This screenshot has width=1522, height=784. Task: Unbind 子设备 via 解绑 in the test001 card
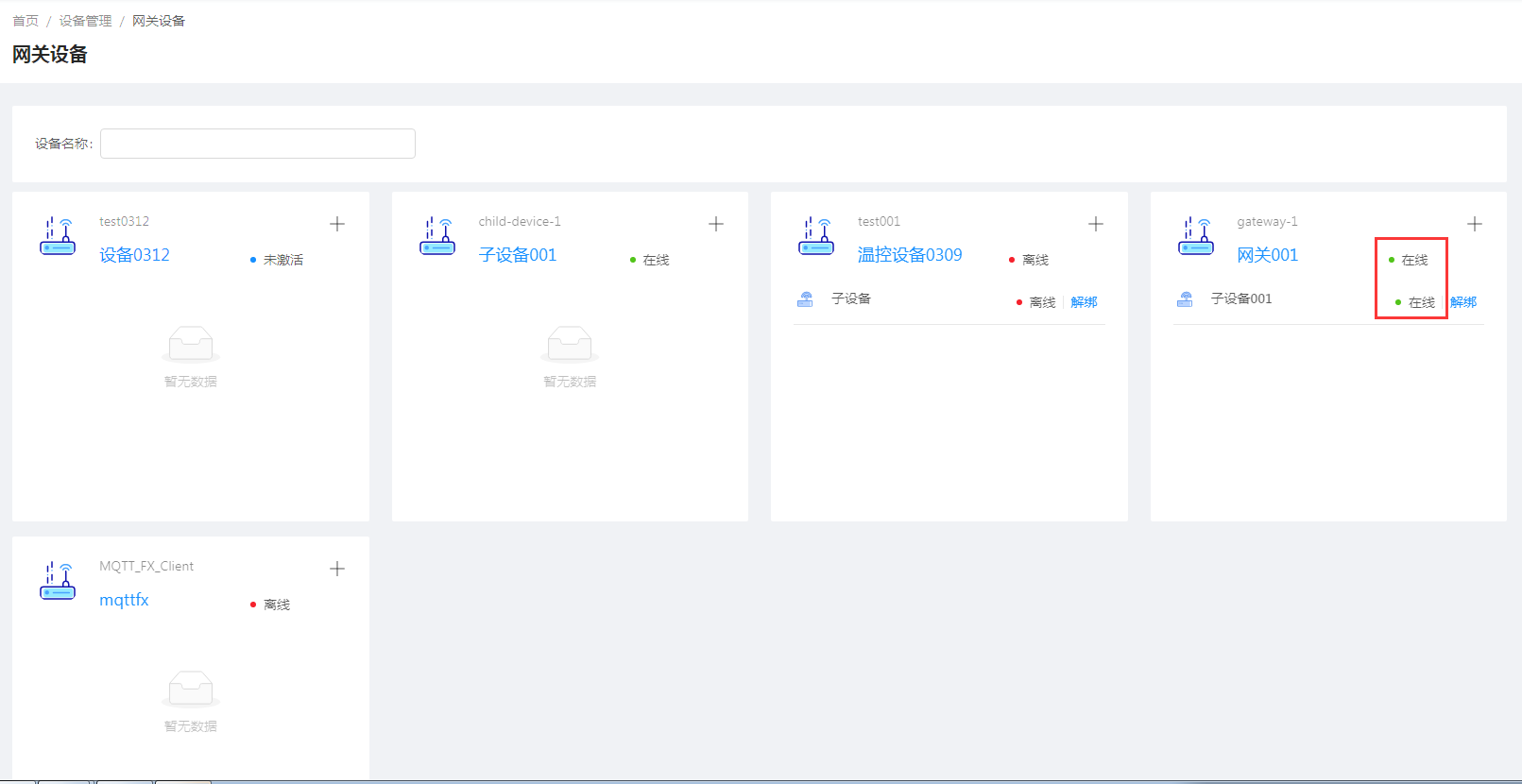1084,302
